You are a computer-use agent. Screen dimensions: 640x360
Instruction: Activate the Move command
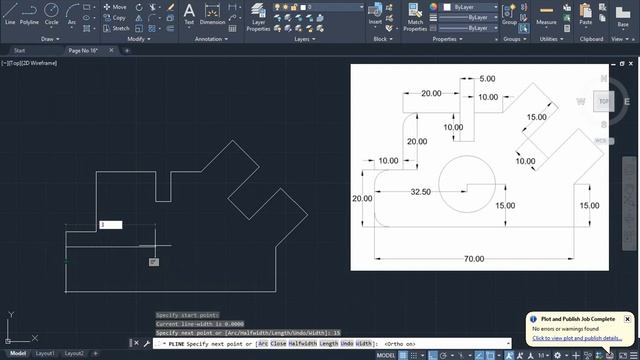[115, 7]
